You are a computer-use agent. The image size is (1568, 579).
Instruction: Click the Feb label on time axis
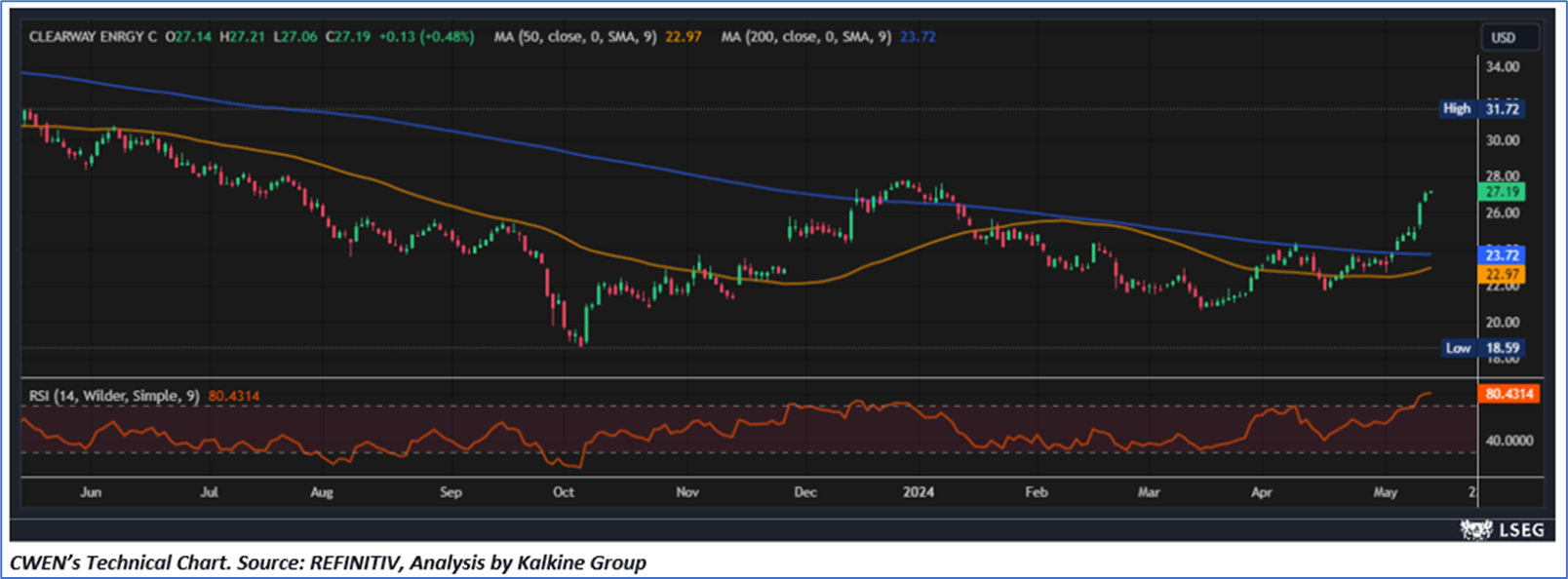[1037, 492]
